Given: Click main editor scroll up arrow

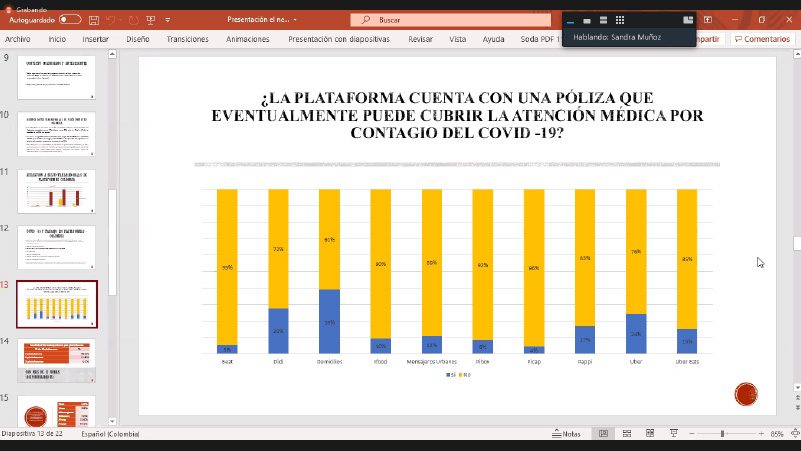Looking at the screenshot, I should click(797, 54).
